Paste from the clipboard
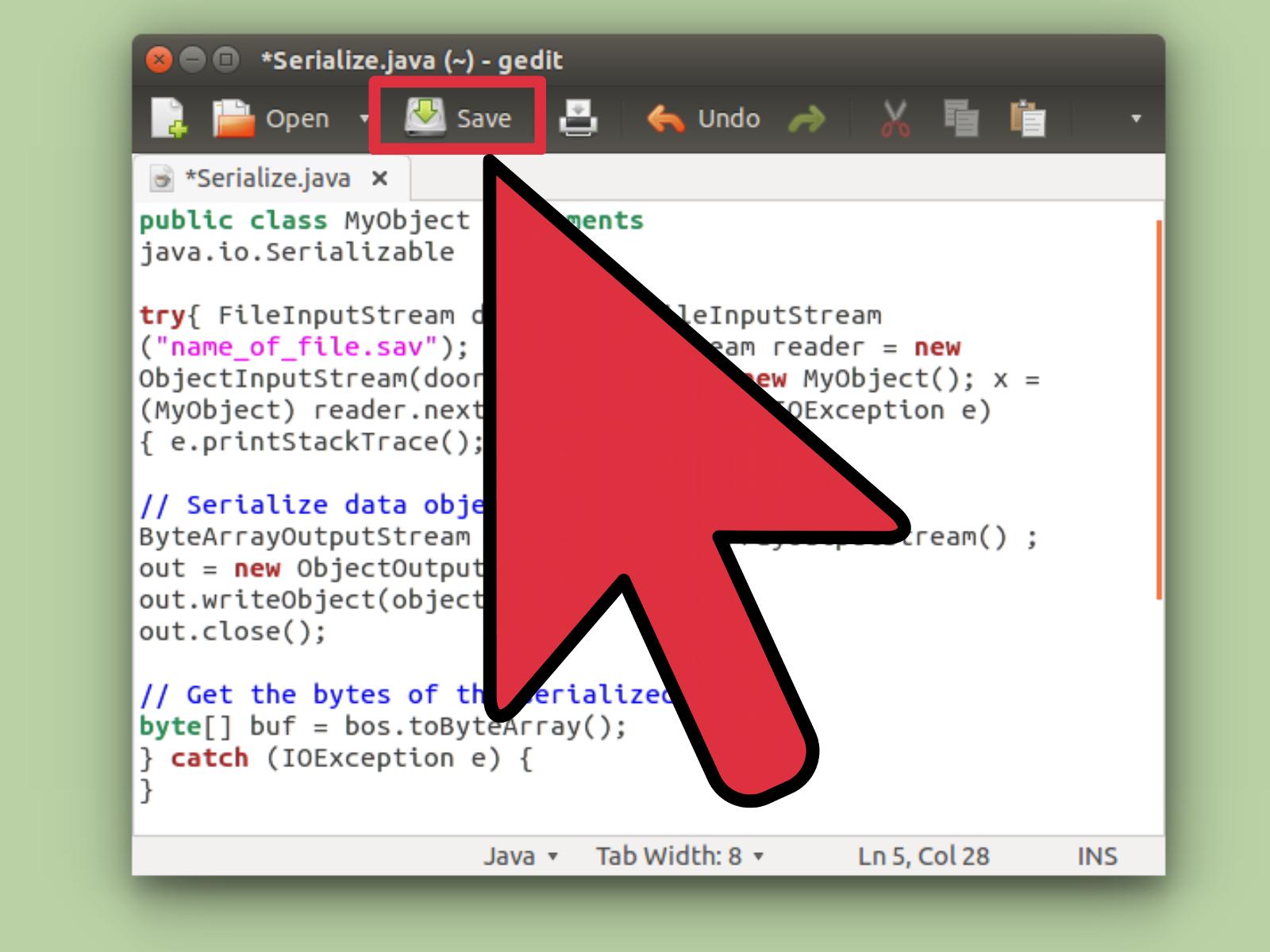The height and width of the screenshot is (952, 1270). [1026, 117]
